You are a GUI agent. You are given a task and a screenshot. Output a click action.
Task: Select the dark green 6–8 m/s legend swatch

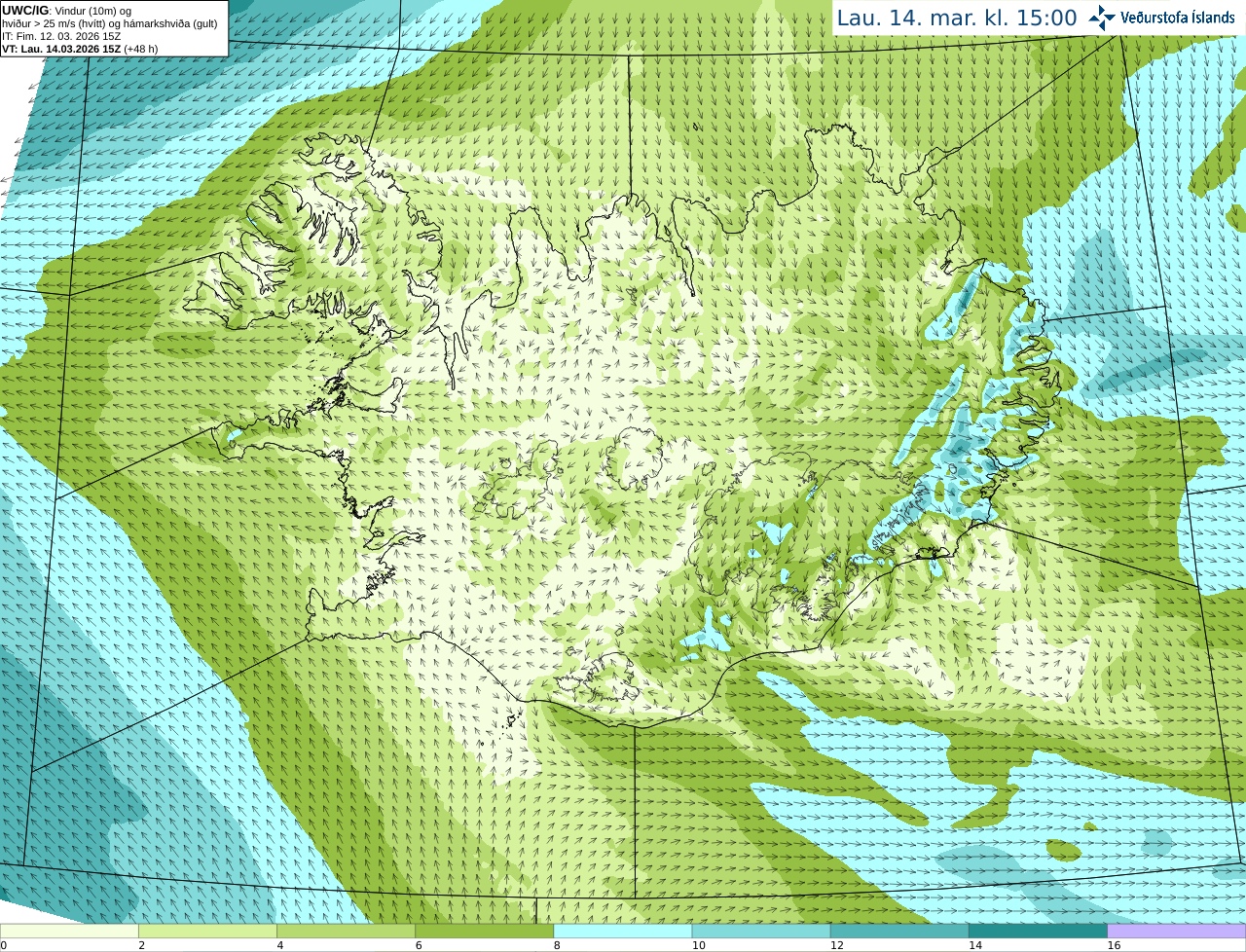click(x=485, y=931)
